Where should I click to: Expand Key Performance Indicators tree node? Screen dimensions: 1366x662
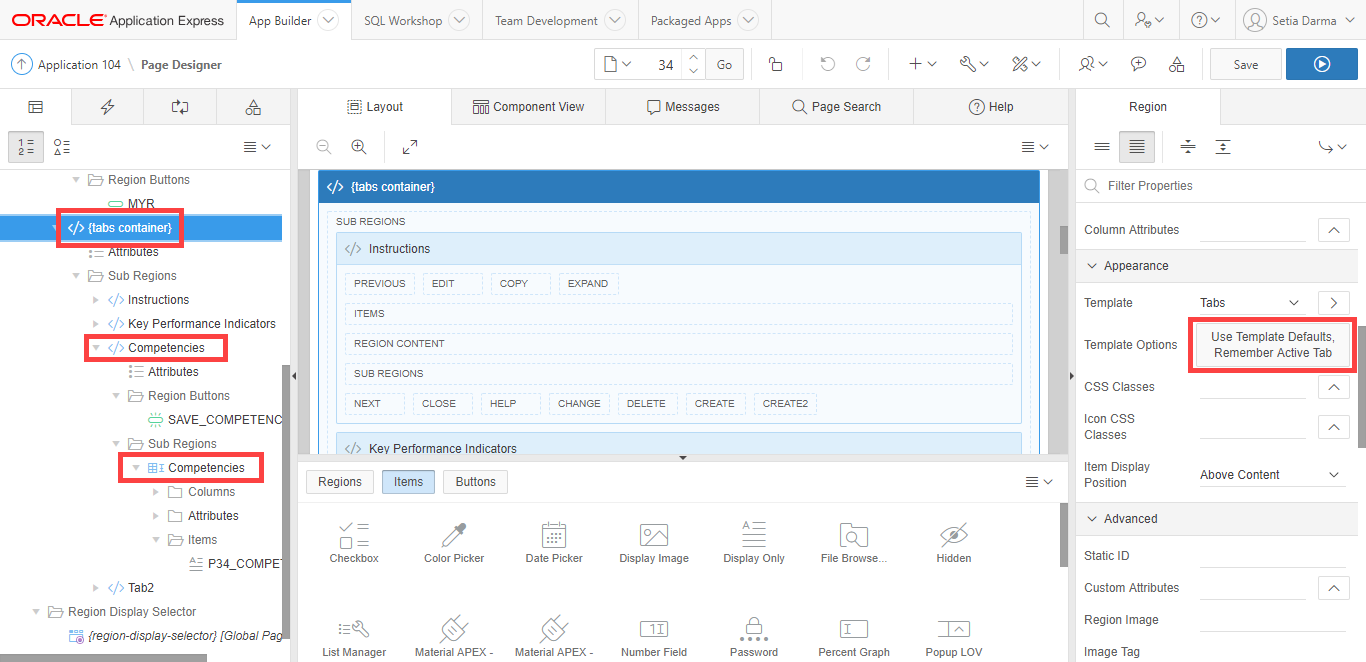96,324
